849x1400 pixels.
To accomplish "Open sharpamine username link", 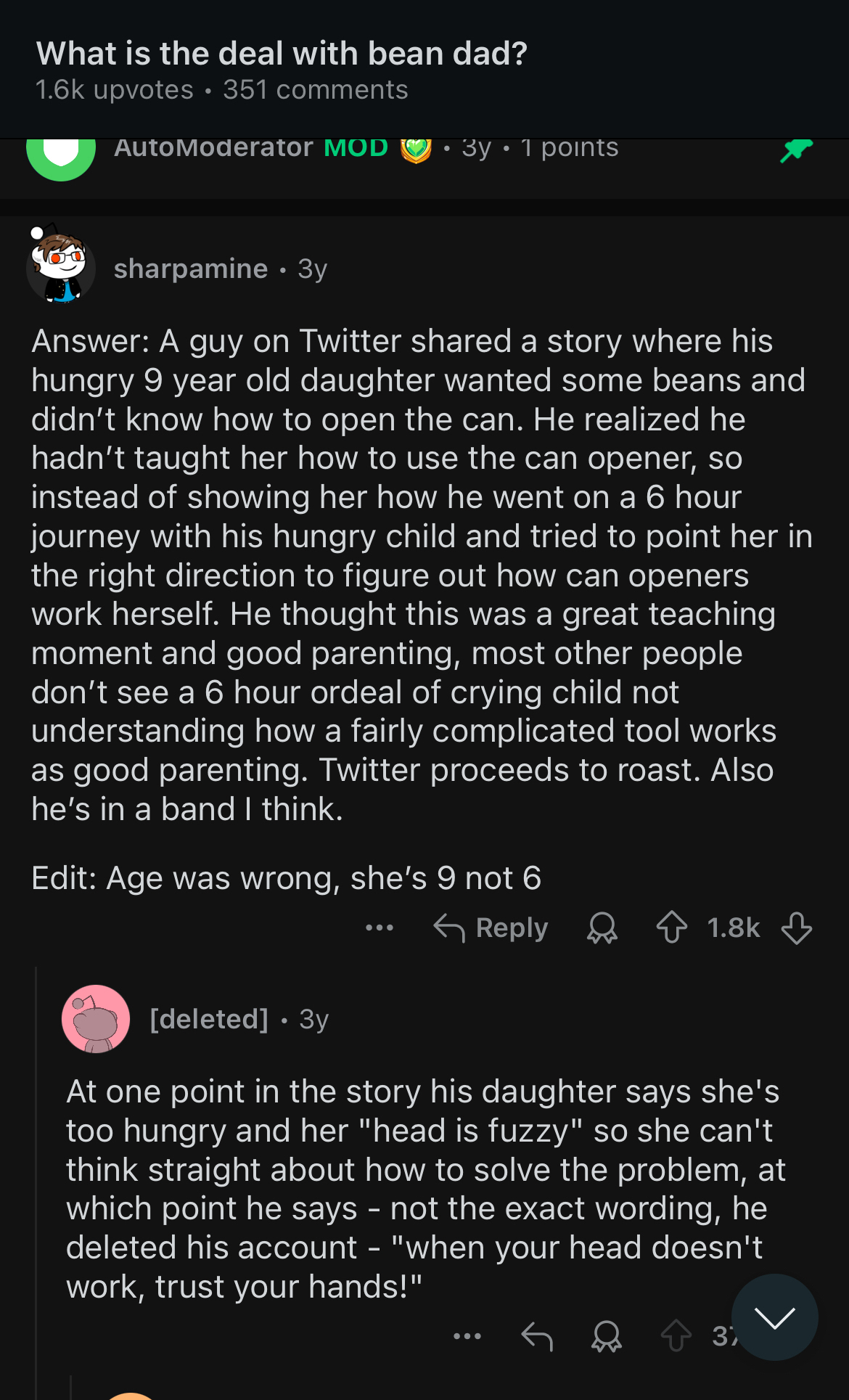I will point(191,269).
